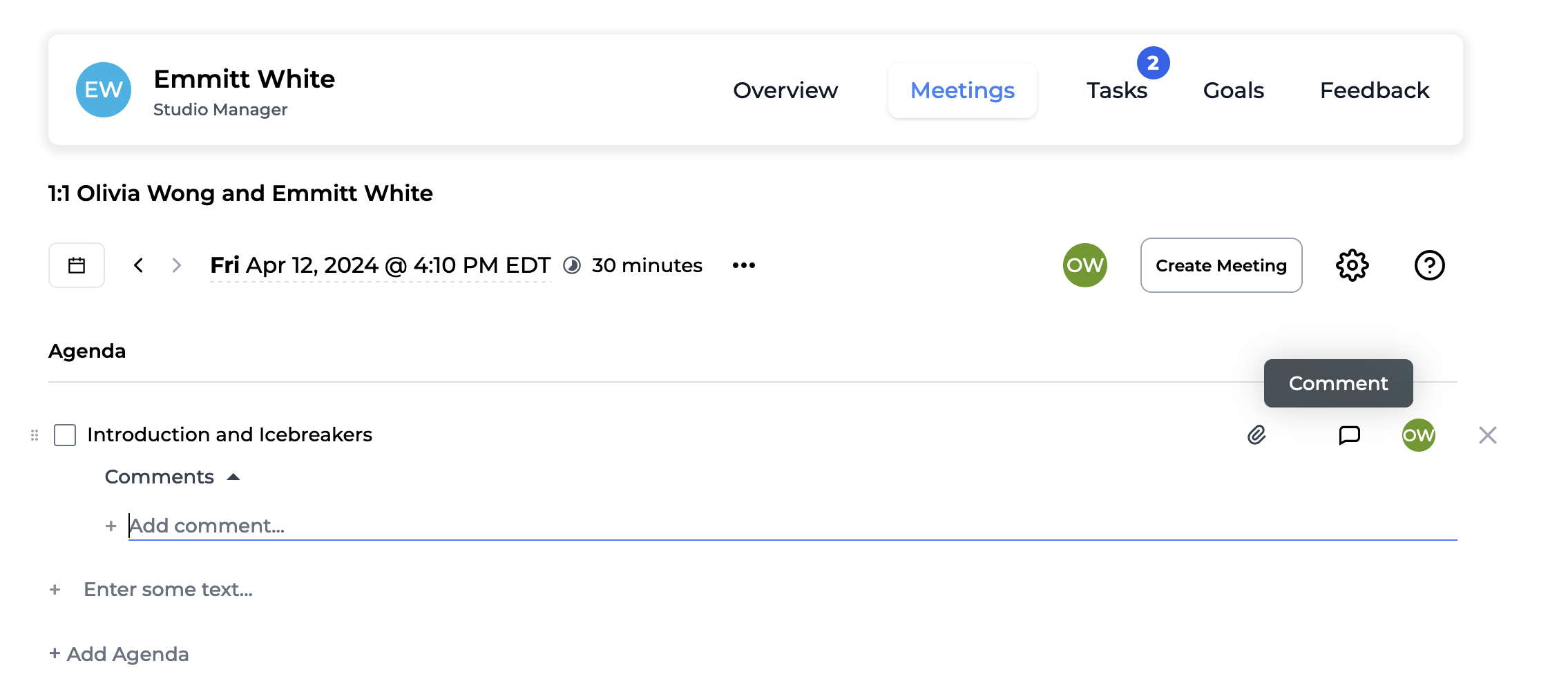Remove the Introduction and Icebreakers item

click(1487, 435)
